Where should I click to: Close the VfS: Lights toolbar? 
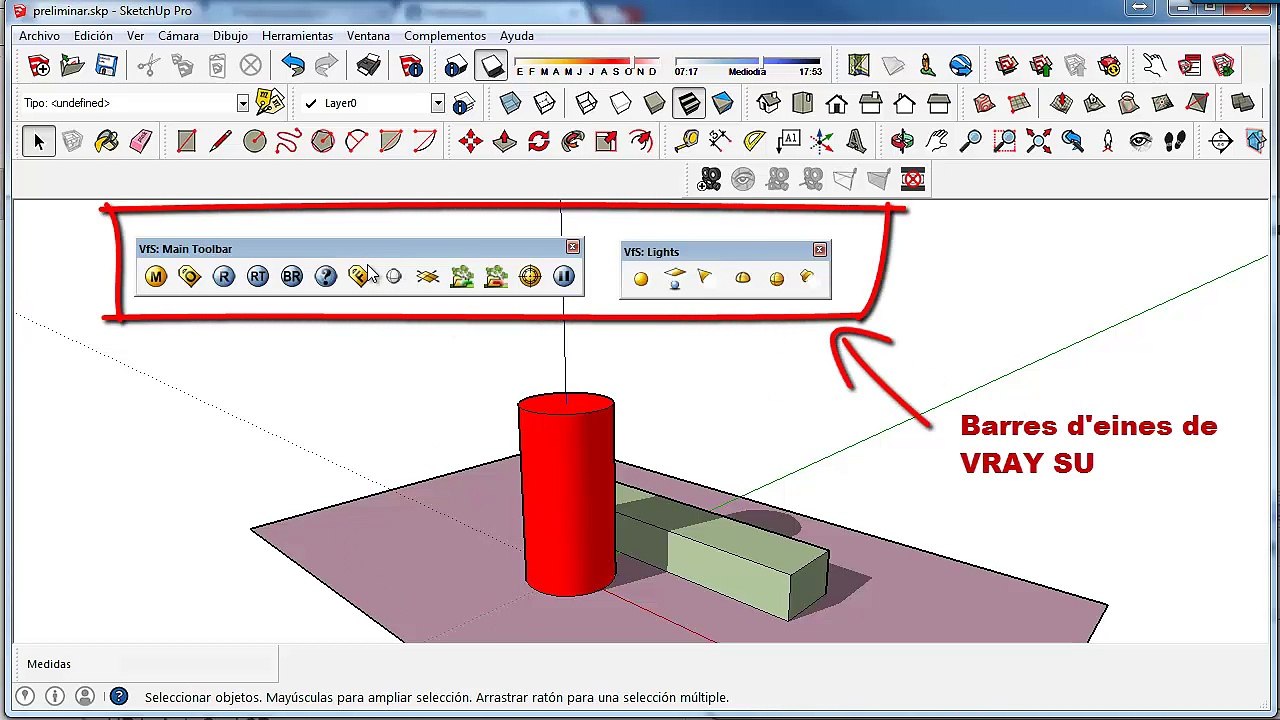[820, 250]
